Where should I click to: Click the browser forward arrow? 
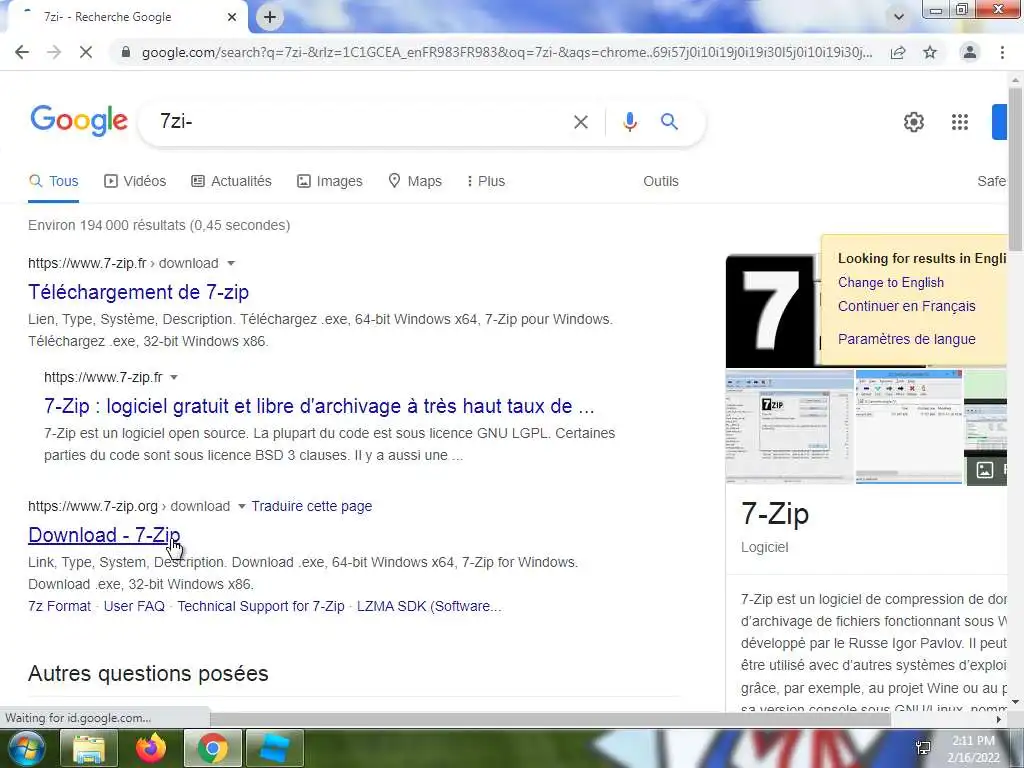(54, 52)
